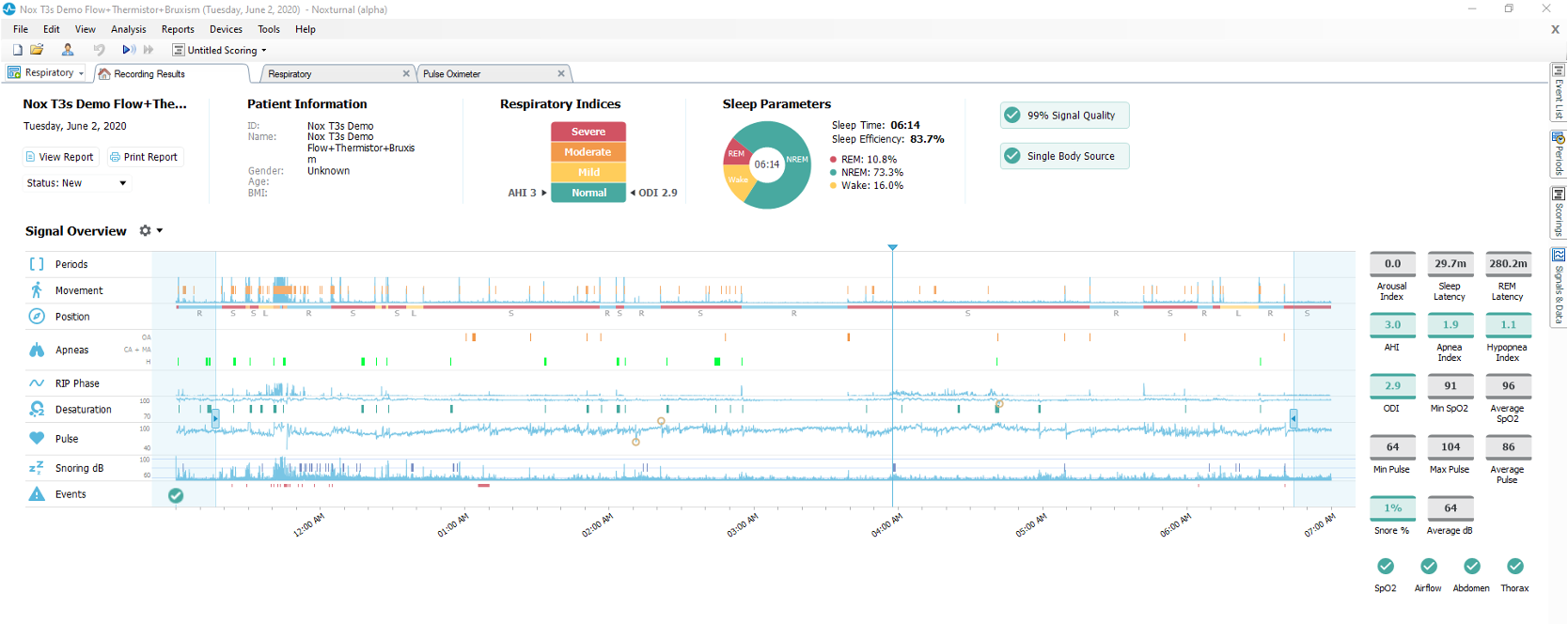1568x624 pixels.
Task: Start the play analysis toolbar icon
Action: click(x=129, y=50)
